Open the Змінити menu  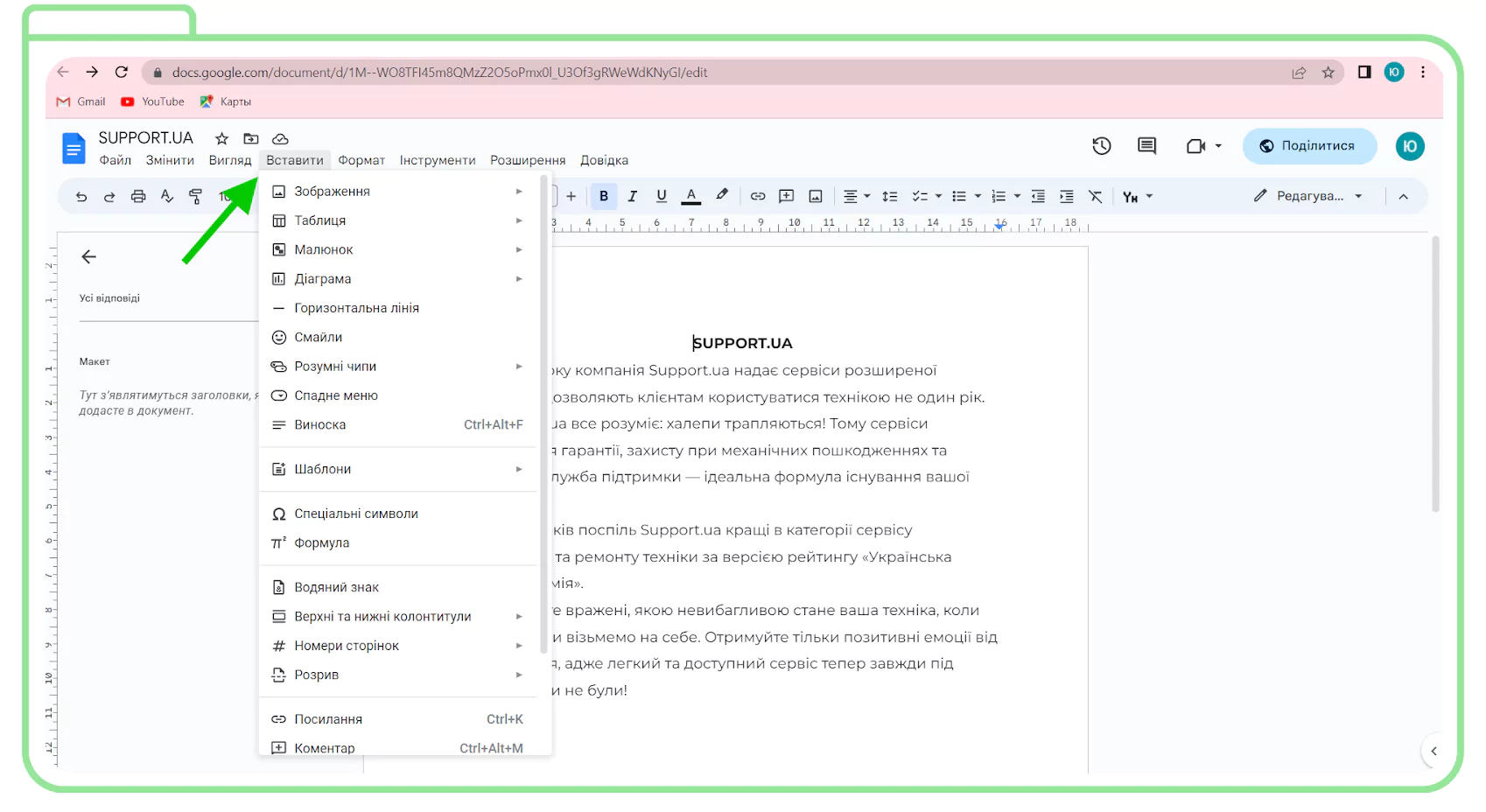[170, 160]
